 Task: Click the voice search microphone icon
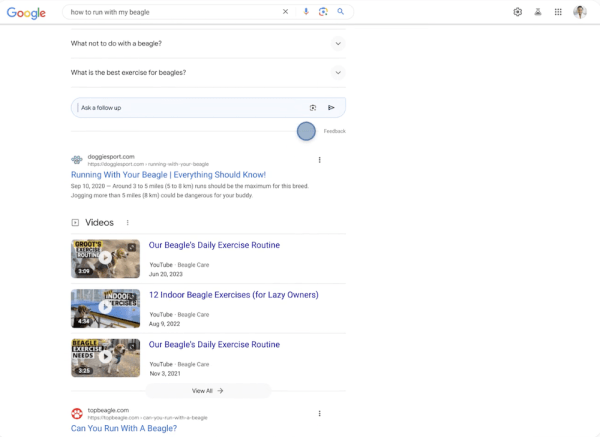click(x=306, y=12)
